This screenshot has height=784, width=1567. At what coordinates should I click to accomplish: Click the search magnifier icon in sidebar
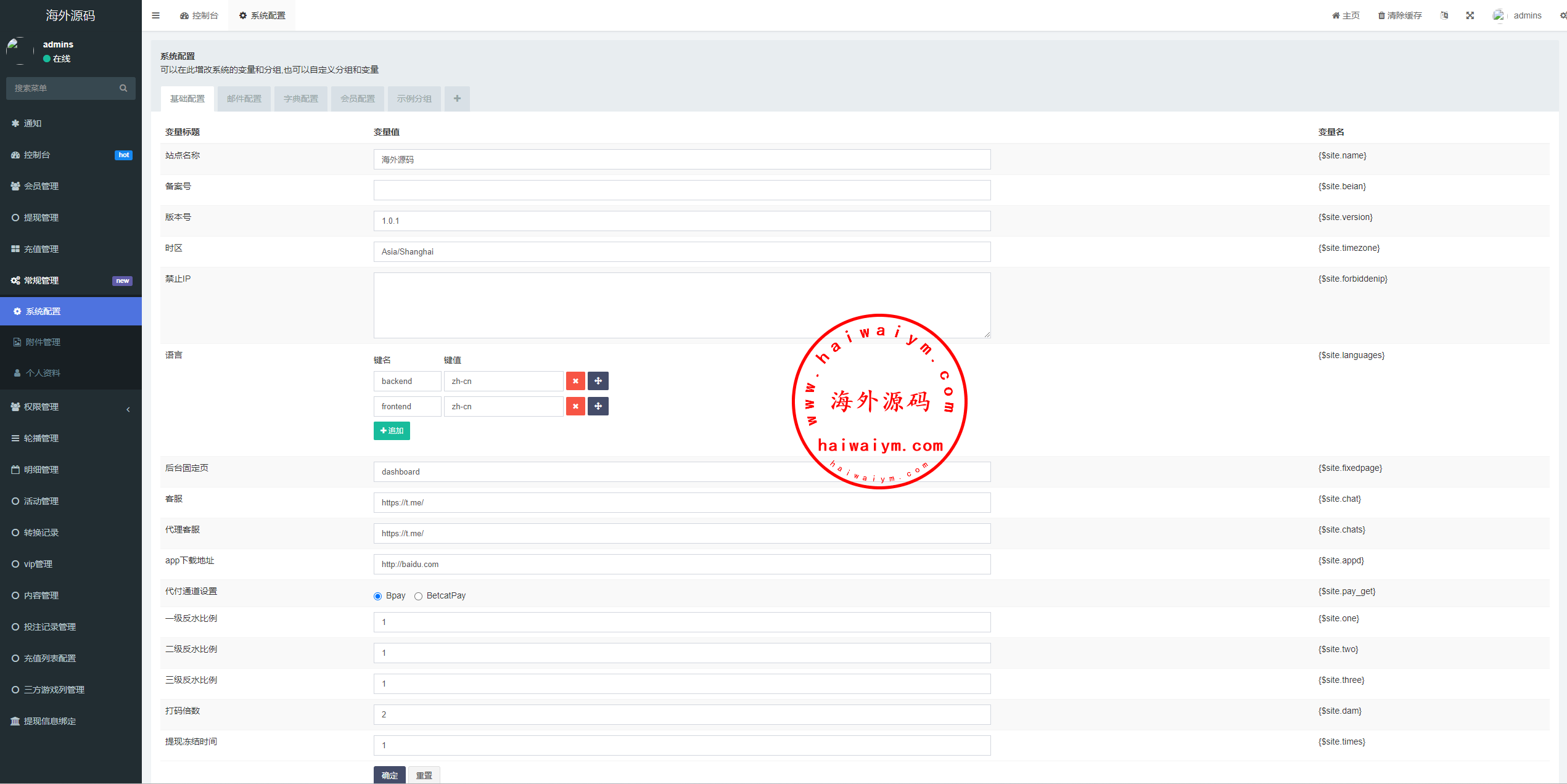coord(123,88)
